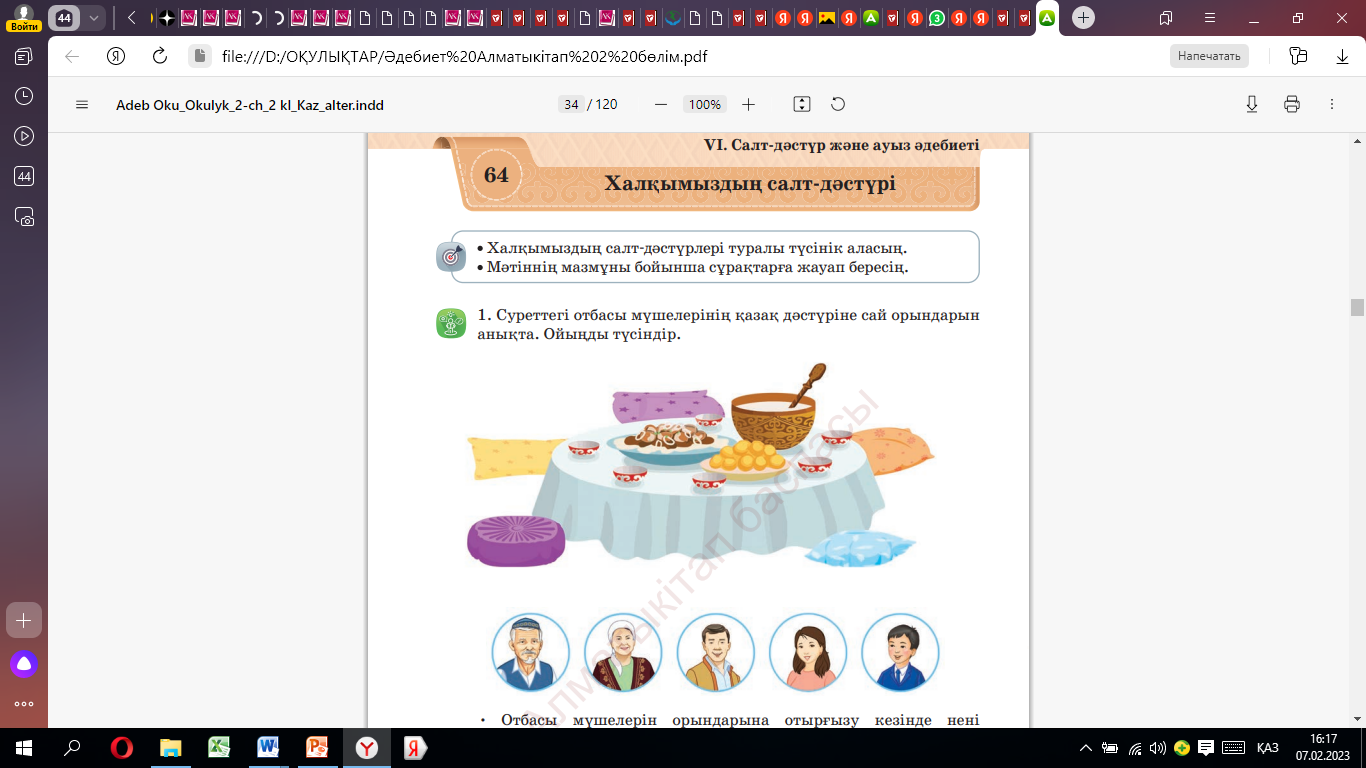Print the PDF using the printer icon
The image size is (1366, 768).
[1291, 105]
